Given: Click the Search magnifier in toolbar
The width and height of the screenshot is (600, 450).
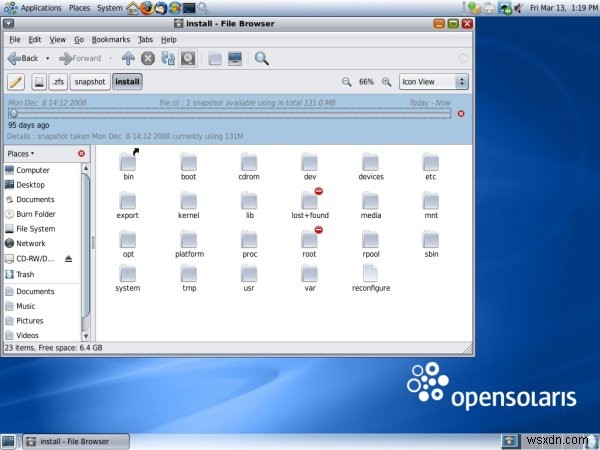Looking at the screenshot, I should click(262, 59).
